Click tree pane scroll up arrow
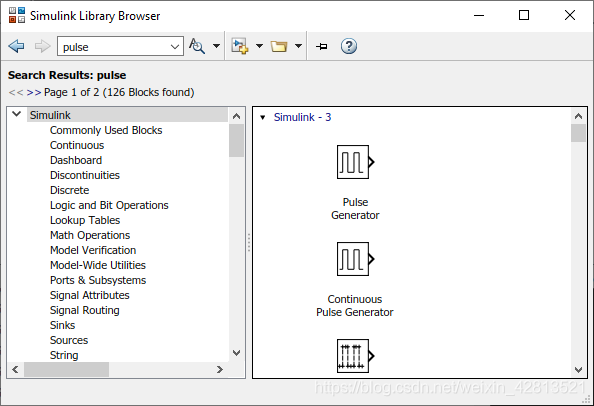This screenshot has height=406, width=594. pyautogui.click(x=236, y=116)
